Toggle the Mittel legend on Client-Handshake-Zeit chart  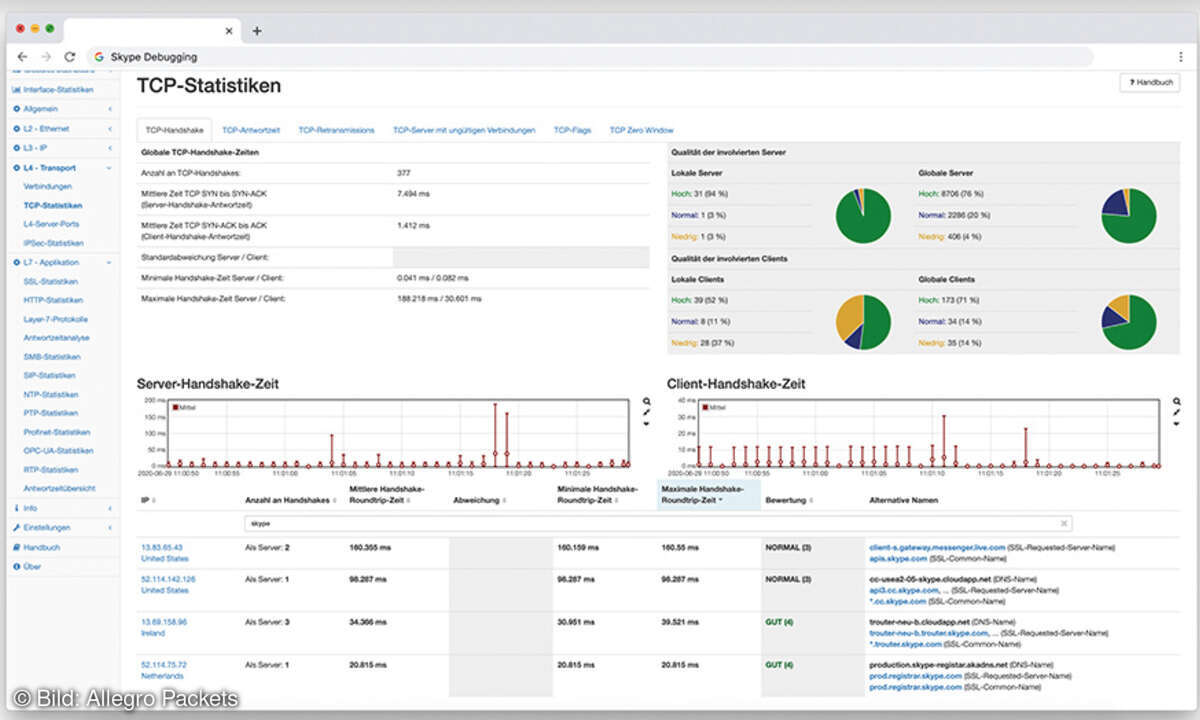[x=715, y=407]
